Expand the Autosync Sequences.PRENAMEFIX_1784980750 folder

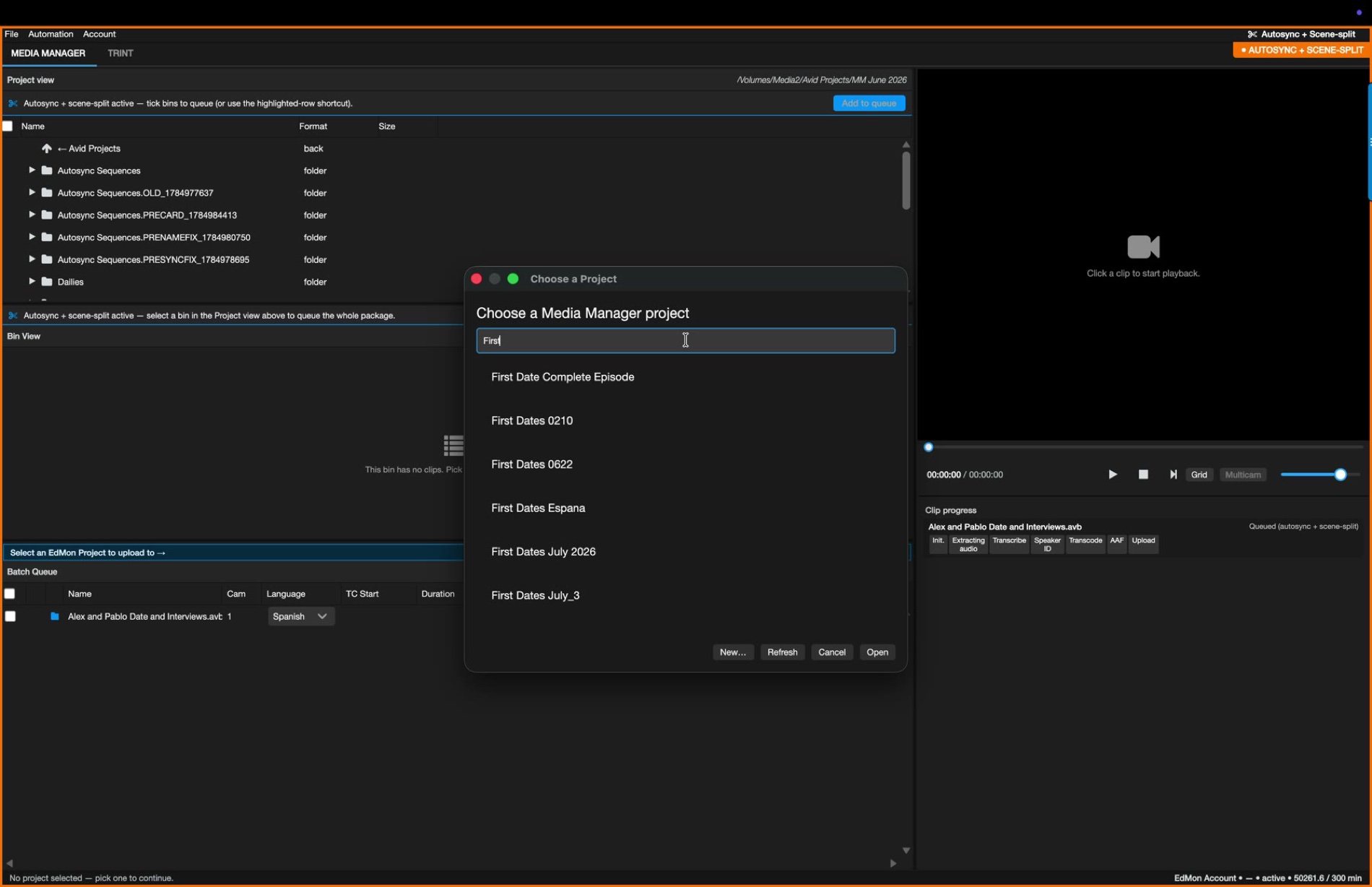32,237
